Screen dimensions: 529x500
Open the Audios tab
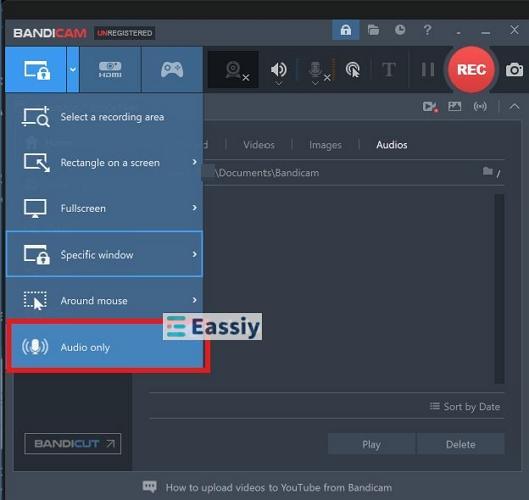(x=392, y=145)
